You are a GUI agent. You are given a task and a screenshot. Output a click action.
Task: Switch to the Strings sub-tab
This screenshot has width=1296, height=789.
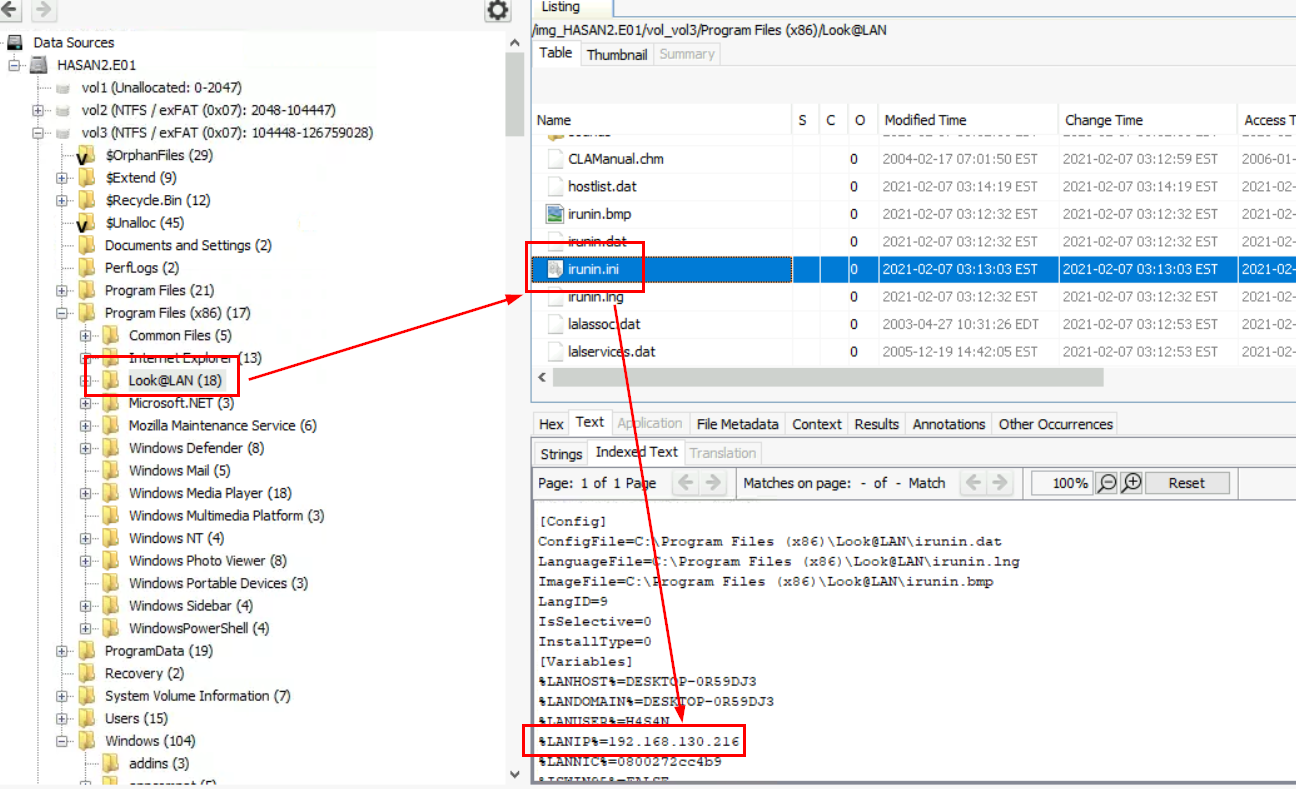click(561, 453)
